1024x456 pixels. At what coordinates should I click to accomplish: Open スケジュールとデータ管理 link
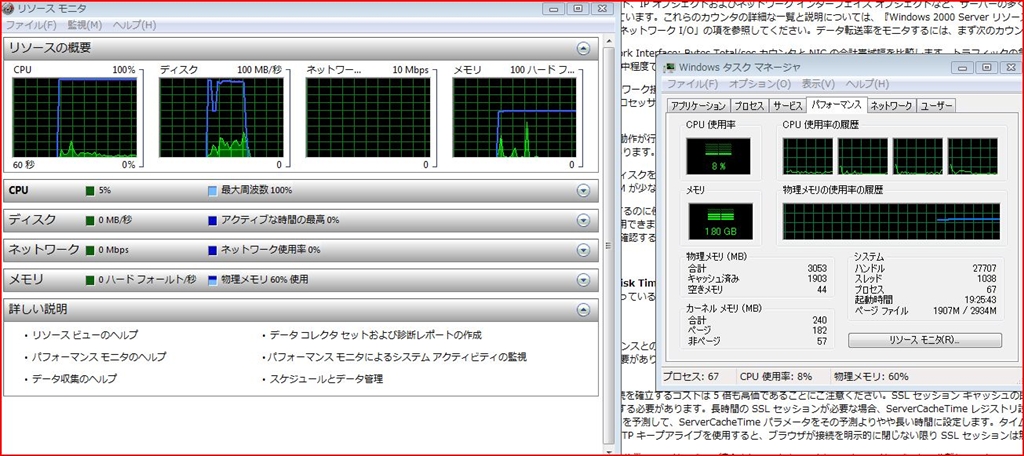(x=326, y=379)
